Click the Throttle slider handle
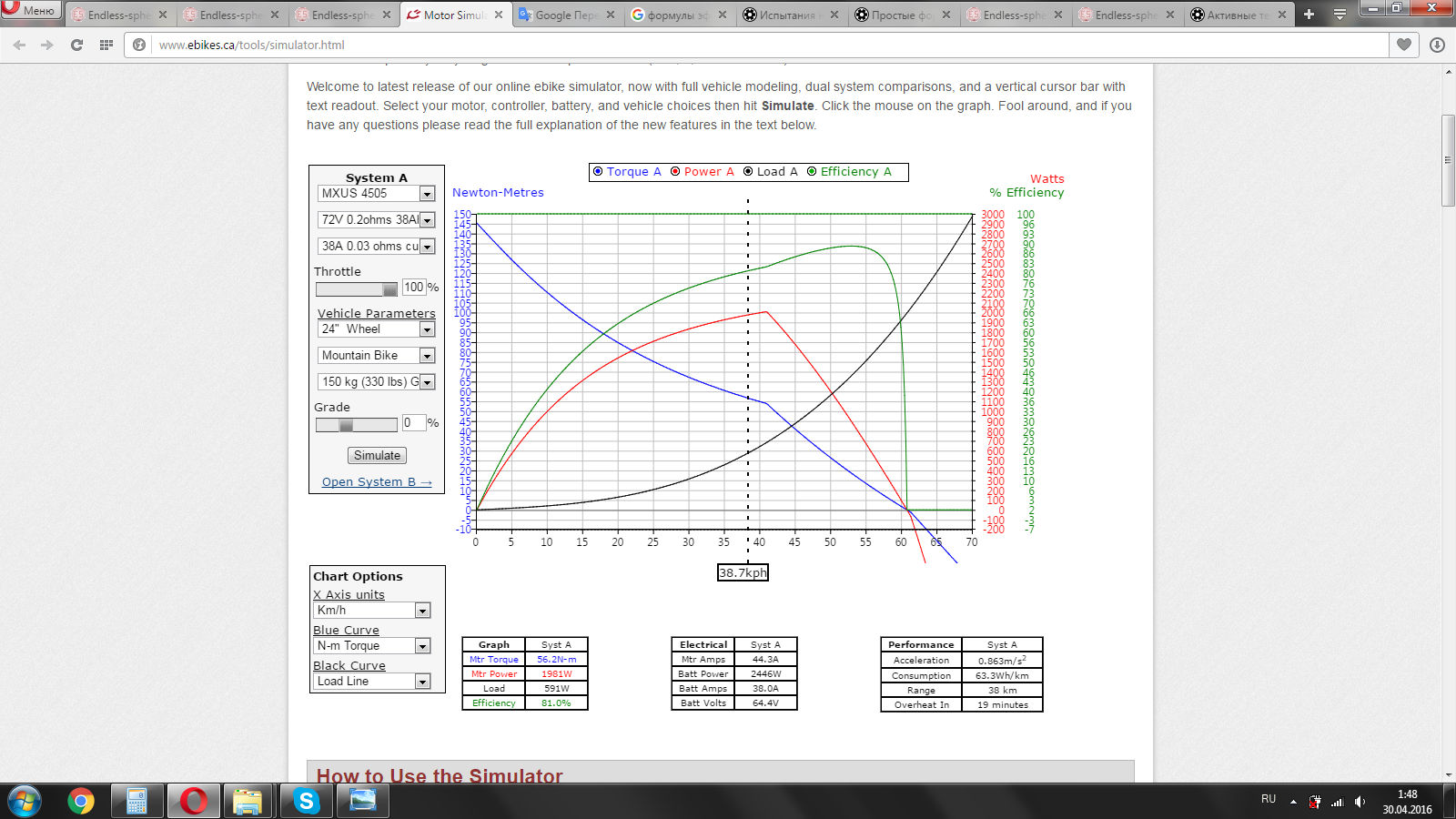The width and height of the screenshot is (1456, 819). 389,289
